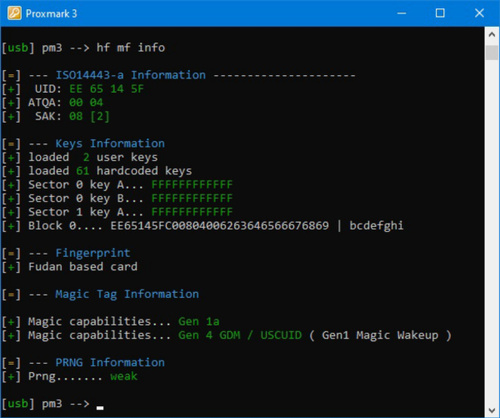Click the blinking cursor at bottom prompt
Screen dimensions: 500x418
pyautogui.click(x=100, y=408)
